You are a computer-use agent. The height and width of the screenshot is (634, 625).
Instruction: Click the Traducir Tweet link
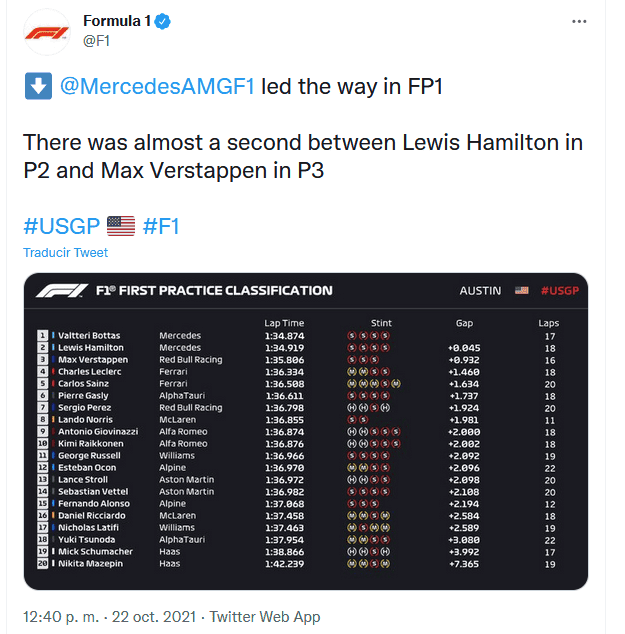point(65,253)
